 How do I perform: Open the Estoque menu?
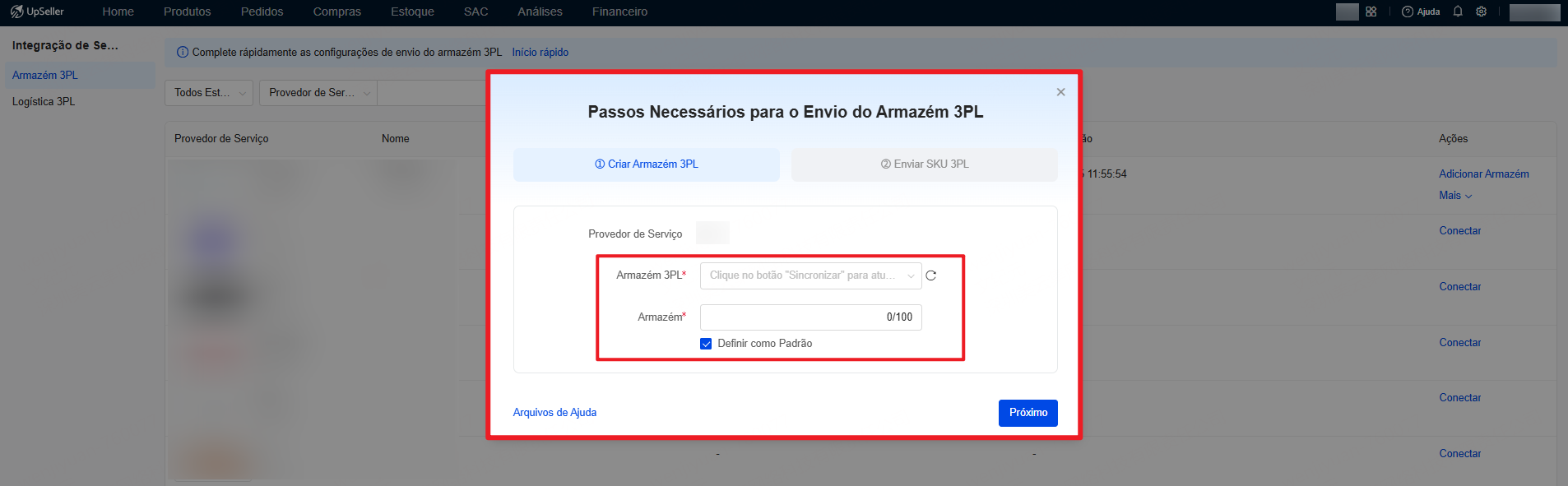(412, 12)
